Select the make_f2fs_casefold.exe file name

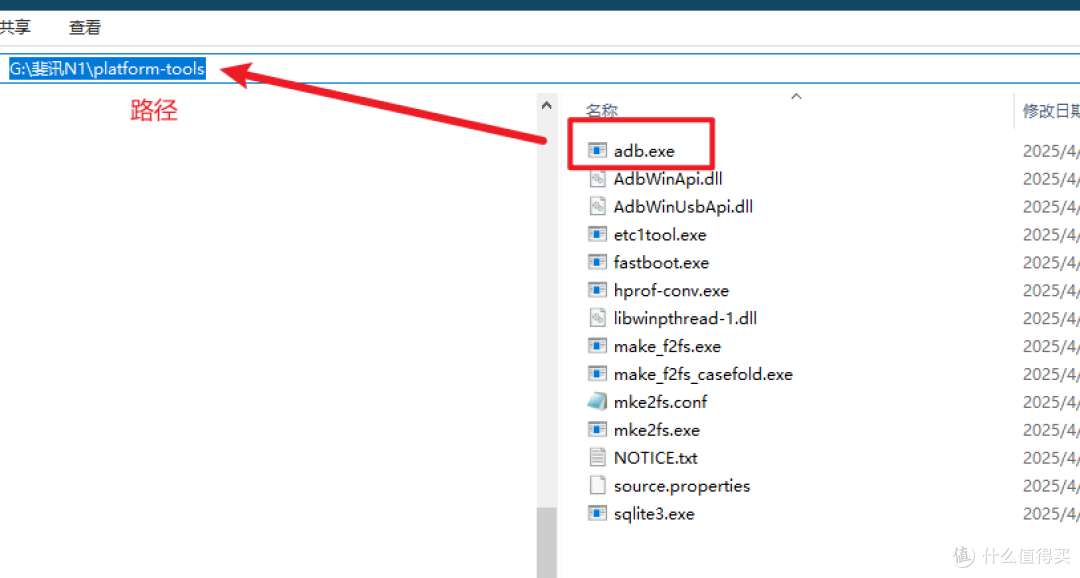pyautogui.click(x=703, y=374)
